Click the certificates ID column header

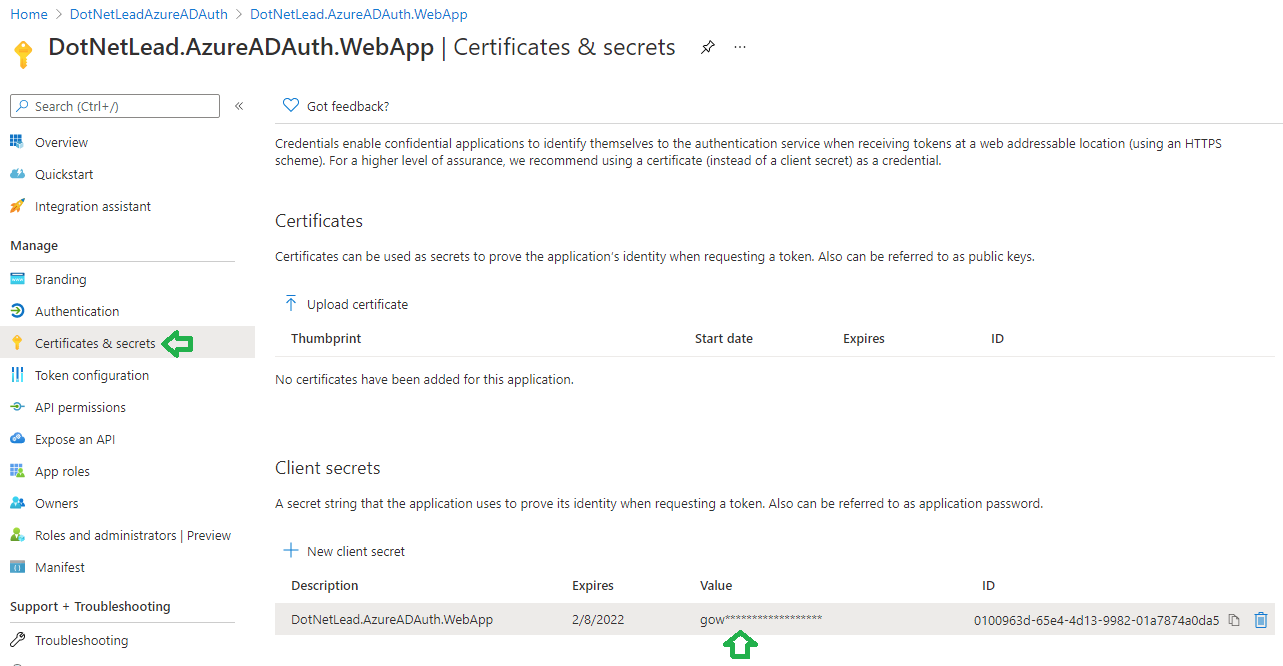(997, 339)
